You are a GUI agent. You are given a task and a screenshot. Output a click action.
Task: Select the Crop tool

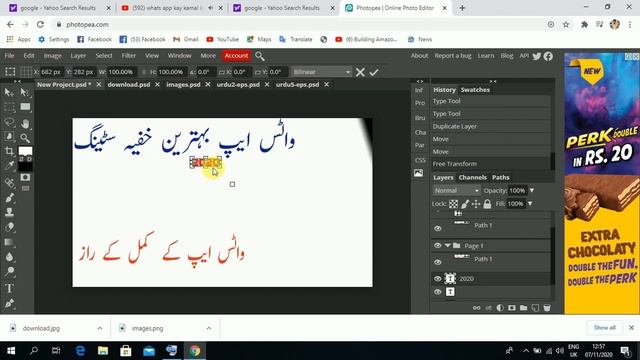click(9, 151)
